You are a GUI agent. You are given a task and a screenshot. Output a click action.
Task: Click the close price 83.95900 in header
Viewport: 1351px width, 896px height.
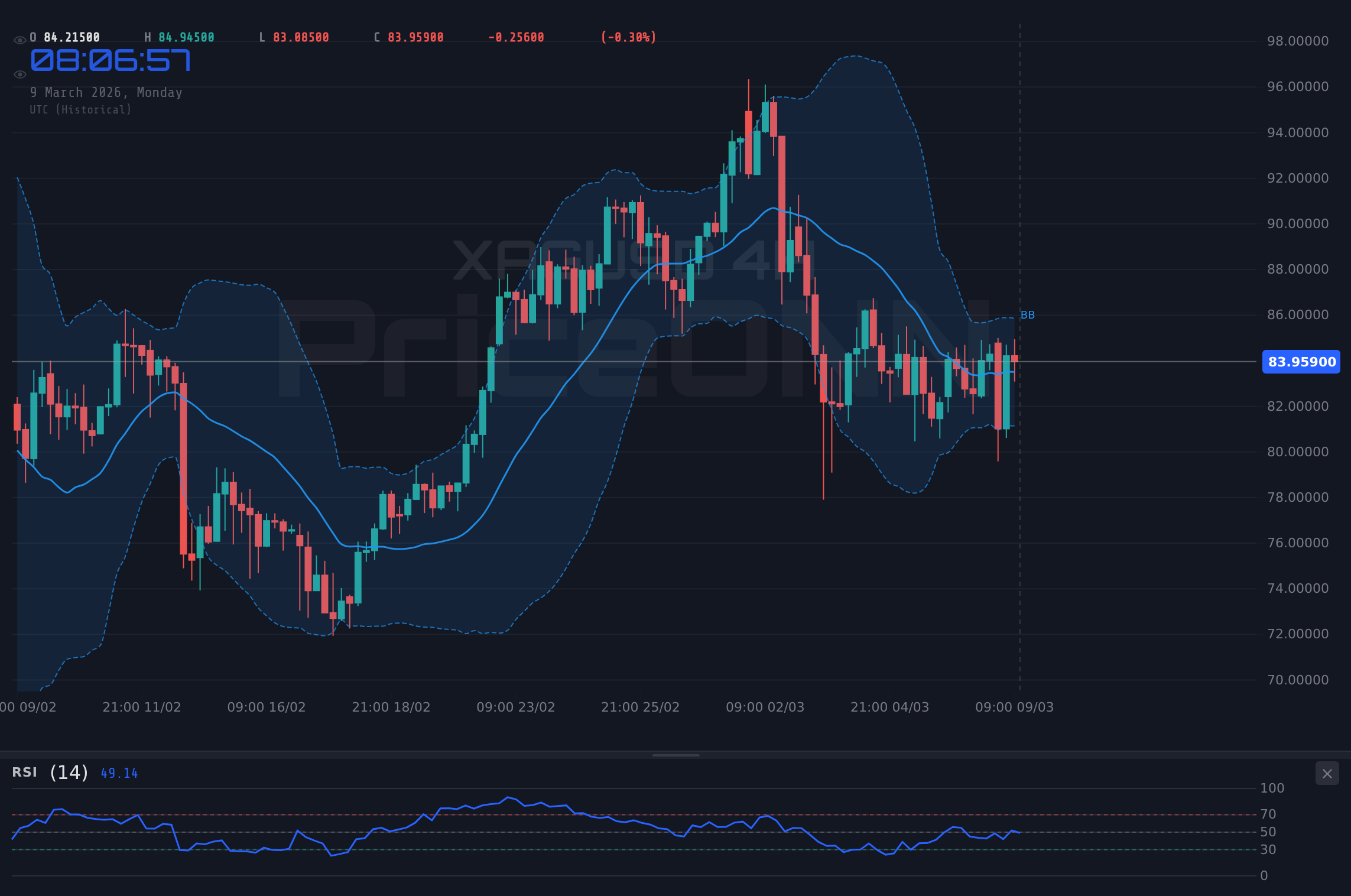pos(416,38)
